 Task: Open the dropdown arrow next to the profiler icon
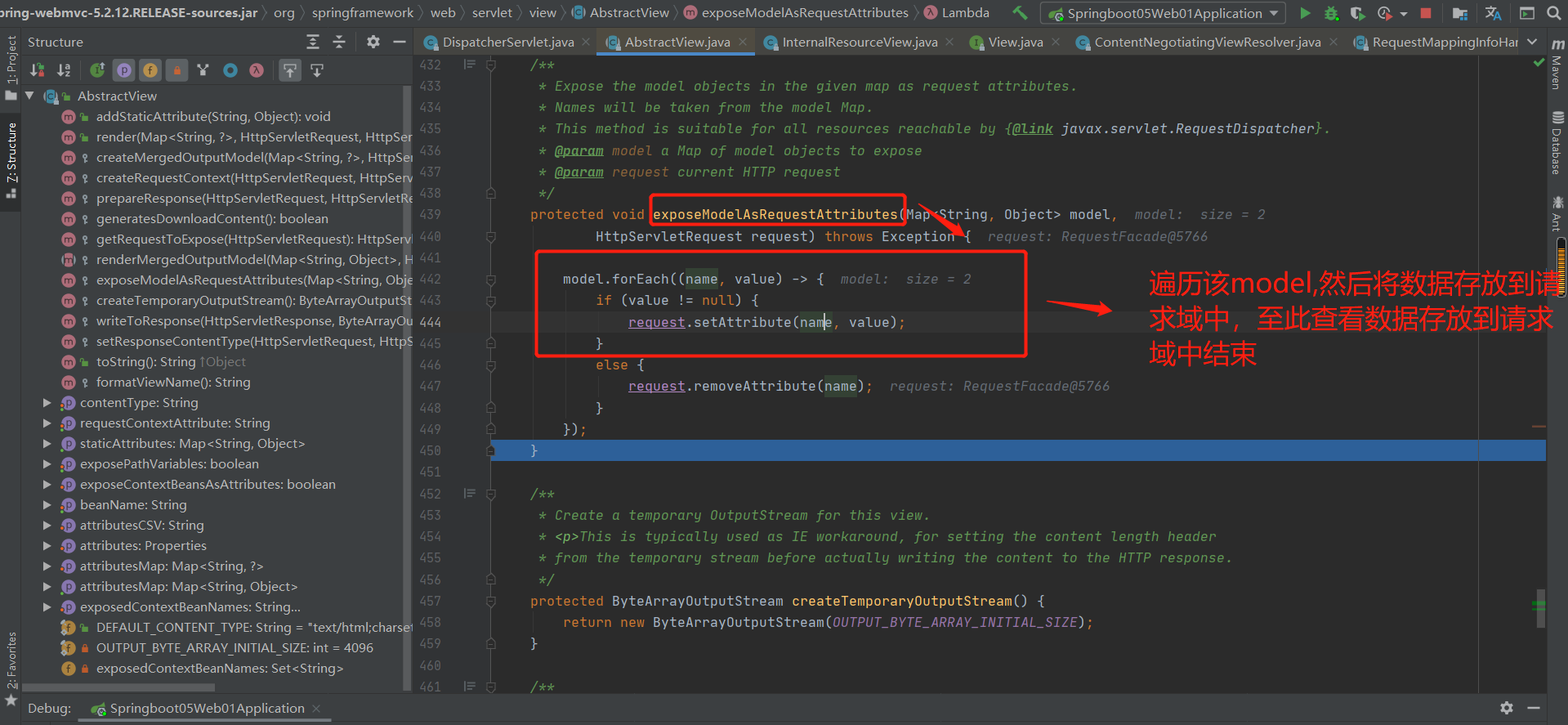coord(1403,14)
